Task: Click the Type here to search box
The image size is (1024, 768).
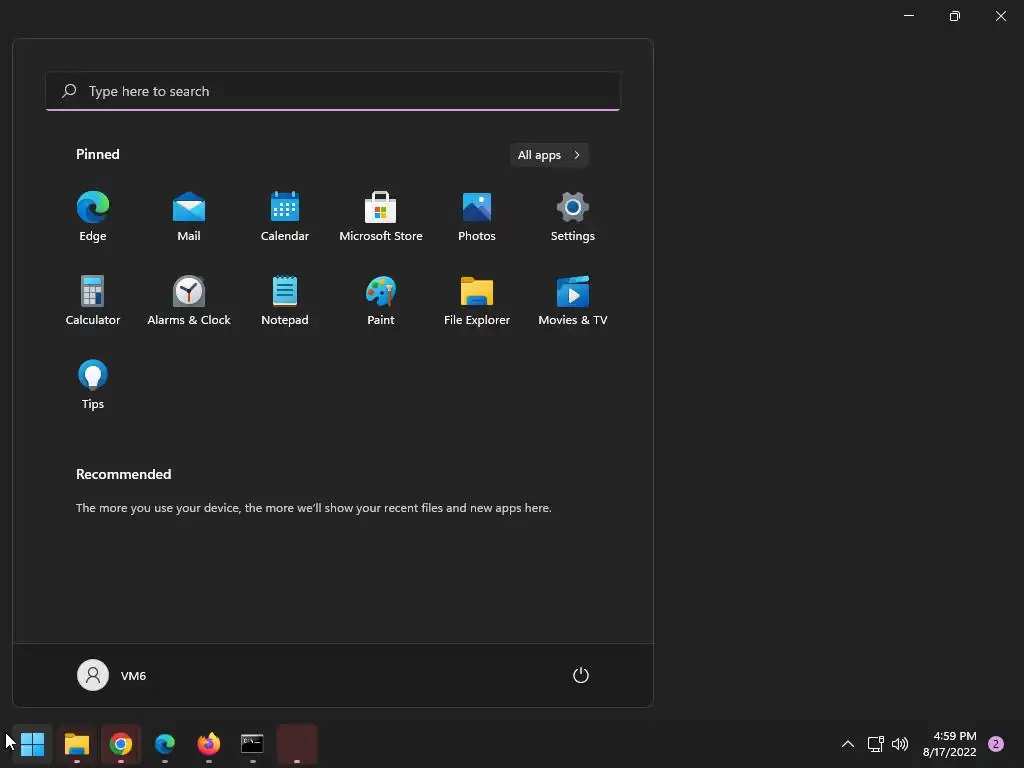Action: click(x=333, y=91)
